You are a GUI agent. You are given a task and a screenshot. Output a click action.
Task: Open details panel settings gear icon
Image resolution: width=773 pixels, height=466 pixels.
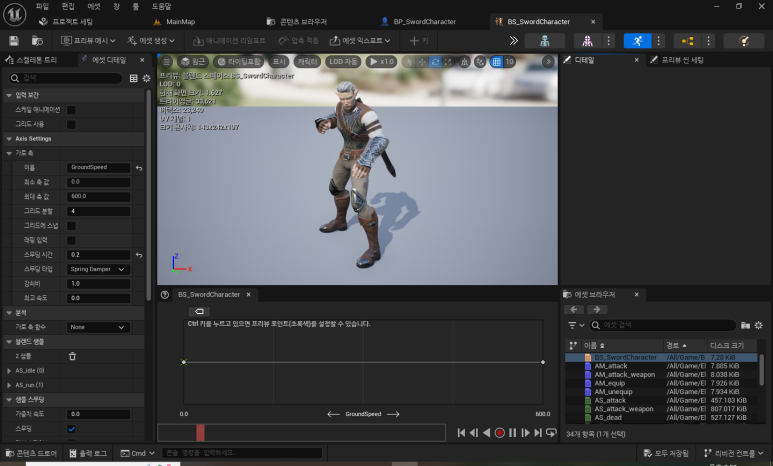pos(146,78)
